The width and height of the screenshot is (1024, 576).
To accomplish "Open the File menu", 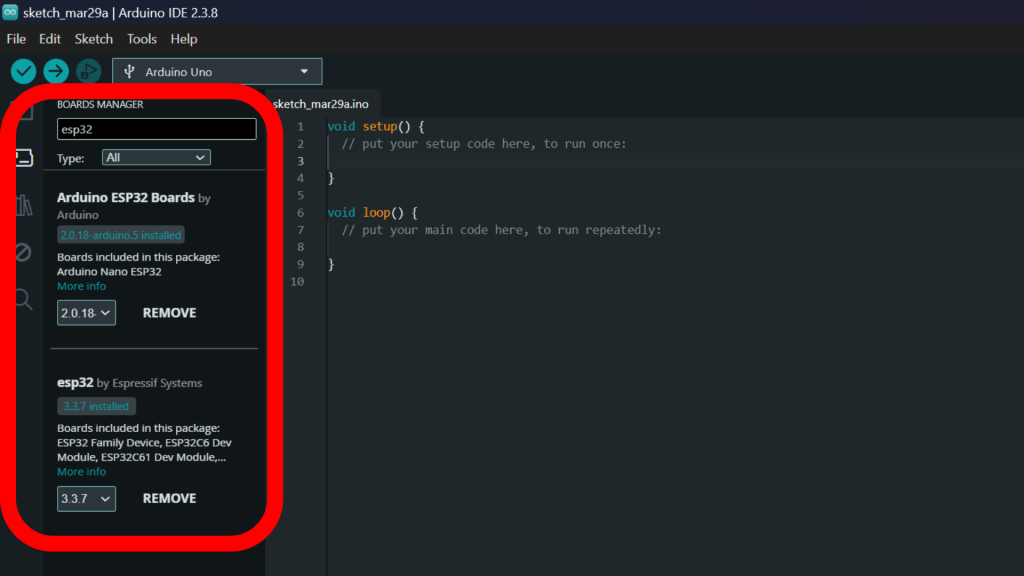I will click(16, 39).
